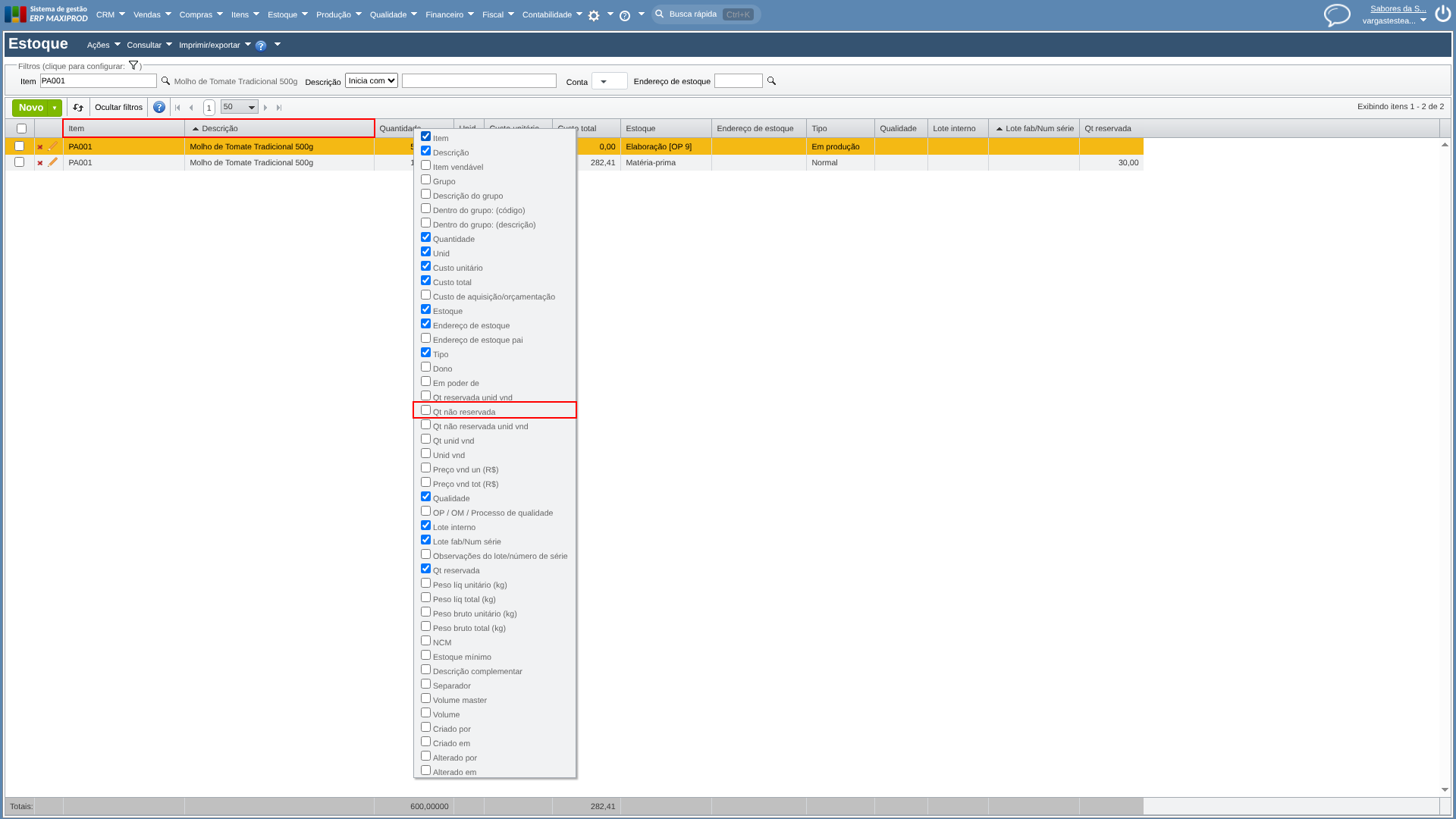Image resolution: width=1456 pixels, height=819 pixels.
Task: Open the Inicia com description dropdown
Action: pyautogui.click(x=372, y=80)
